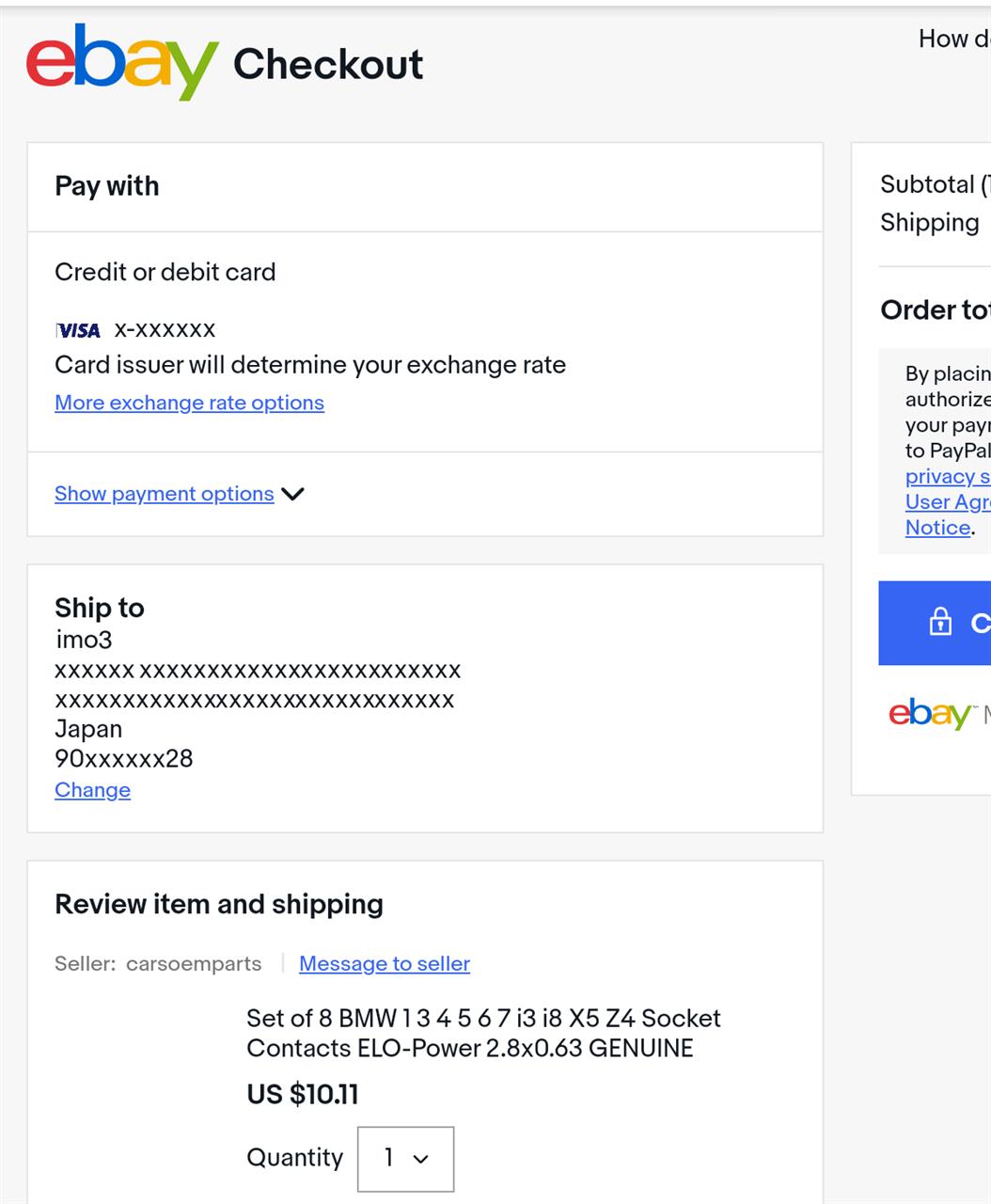Open More exchange rate options
Screen dimensions: 991x1204
point(189,403)
